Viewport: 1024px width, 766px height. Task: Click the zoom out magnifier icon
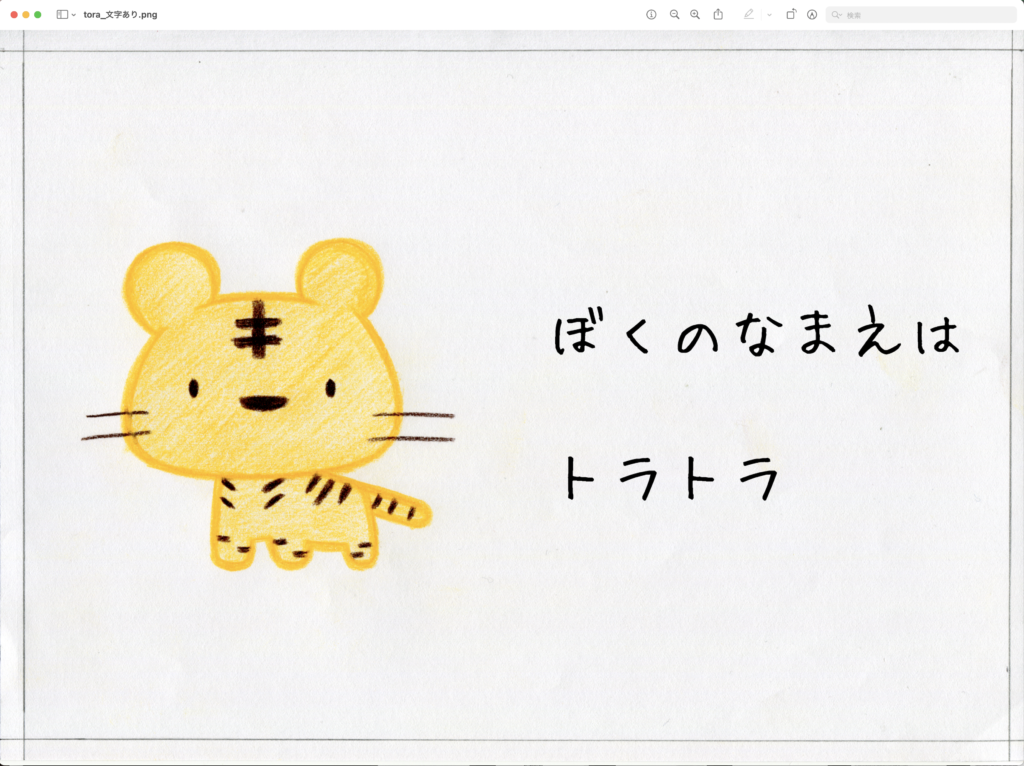[x=674, y=15]
